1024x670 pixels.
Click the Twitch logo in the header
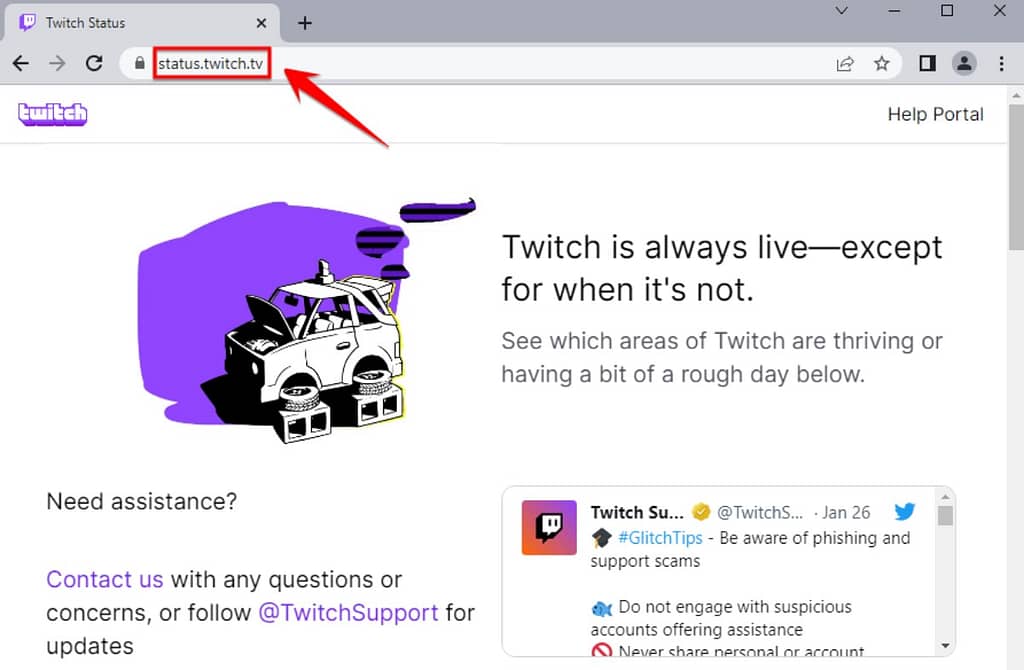pos(52,114)
